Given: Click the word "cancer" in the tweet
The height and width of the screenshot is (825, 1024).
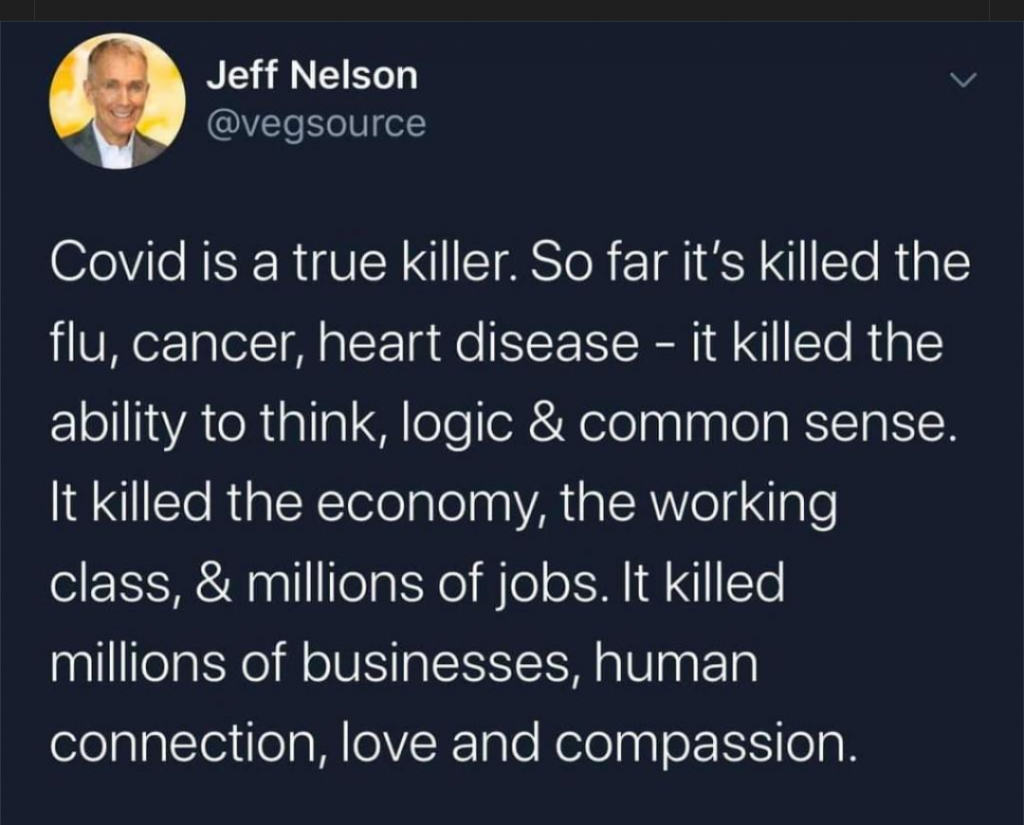Looking at the screenshot, I should pyautogui.click(x=205, y=344).
